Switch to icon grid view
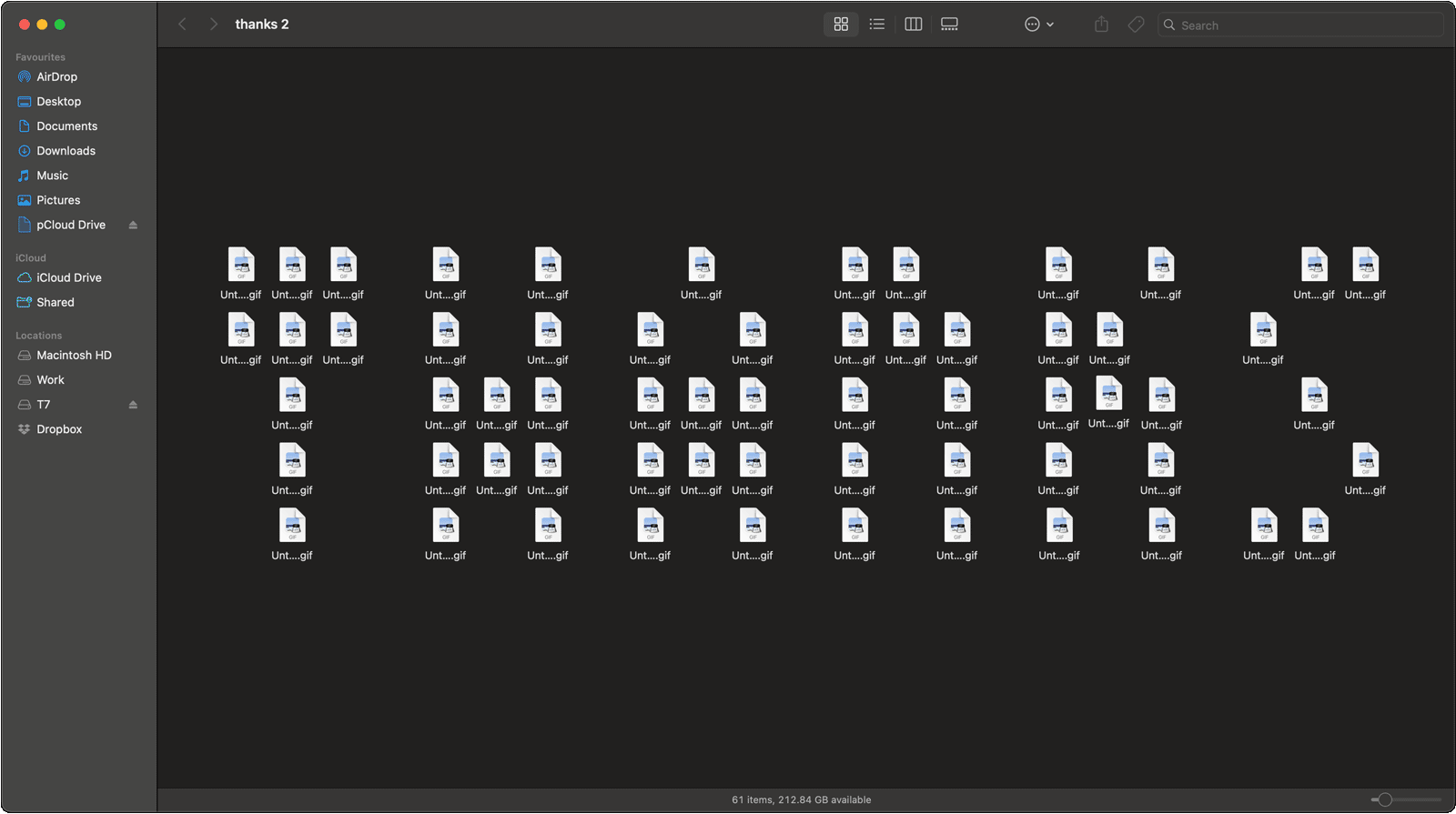 tap(841, 25)
